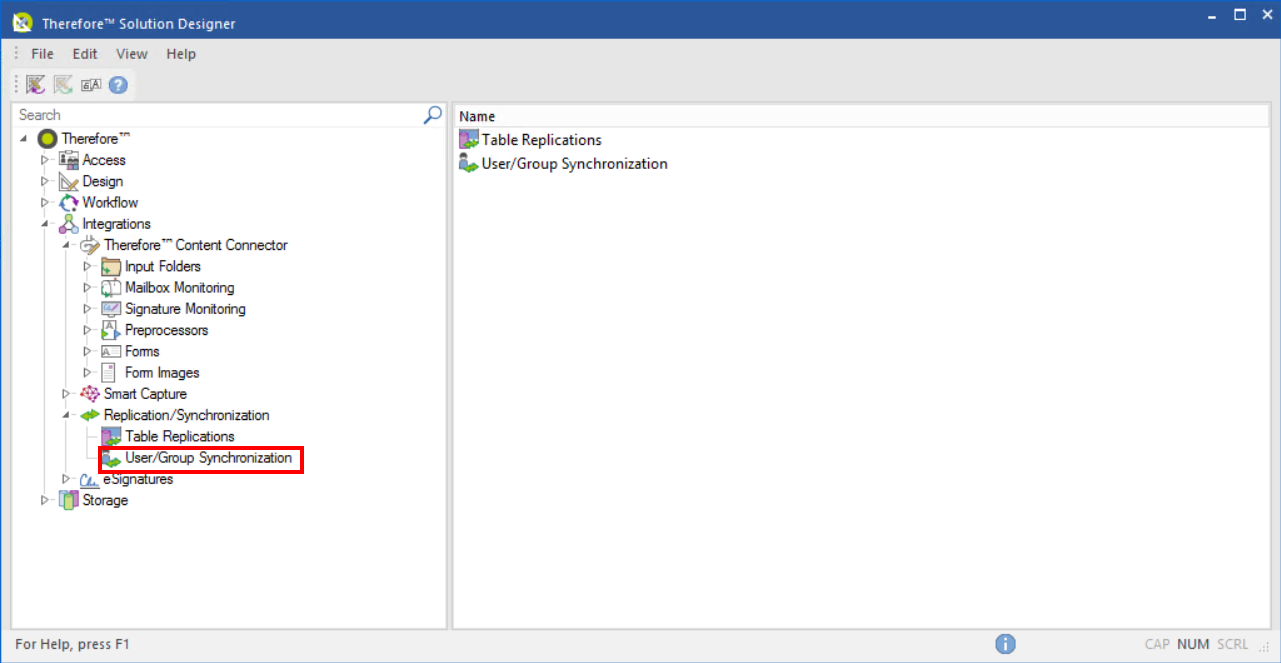The width and height of the screenshot is (1281, 663).
Task: Click into the Search field
Action: point(215,115)
